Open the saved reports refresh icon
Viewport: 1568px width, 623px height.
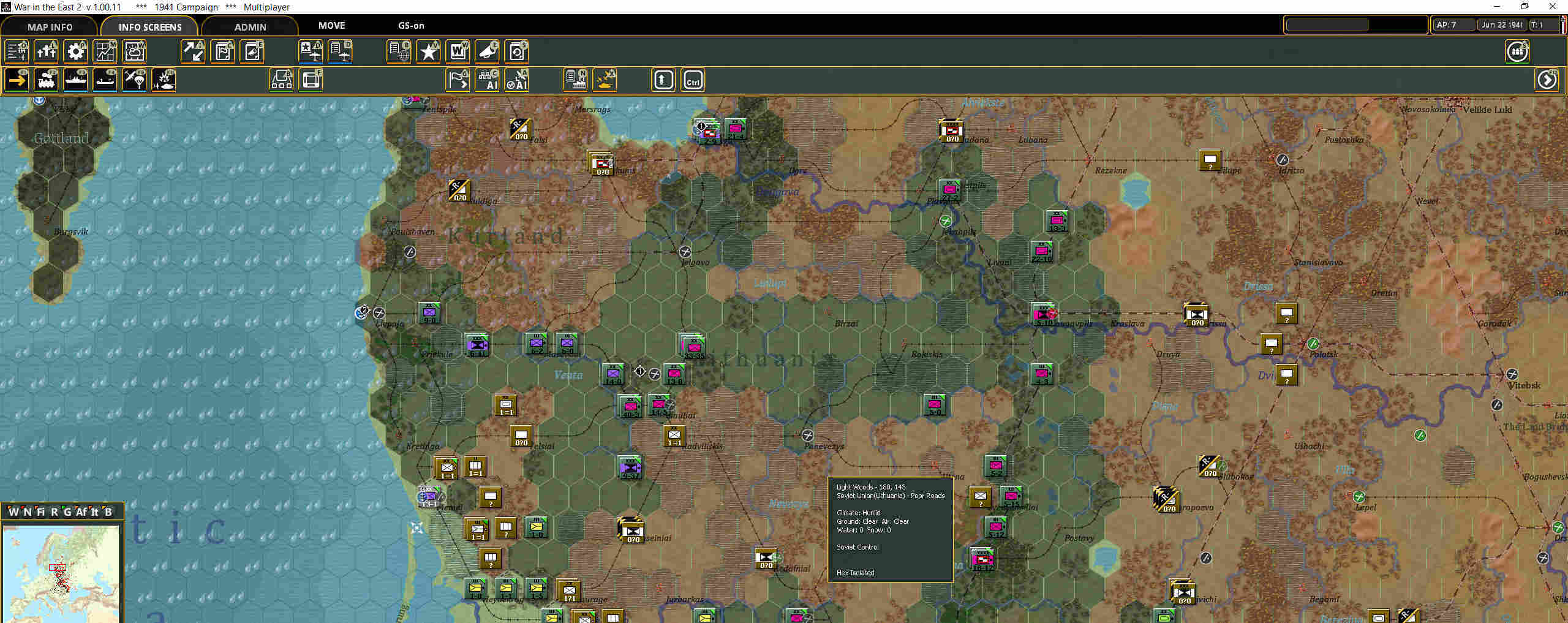click(517, 51)
